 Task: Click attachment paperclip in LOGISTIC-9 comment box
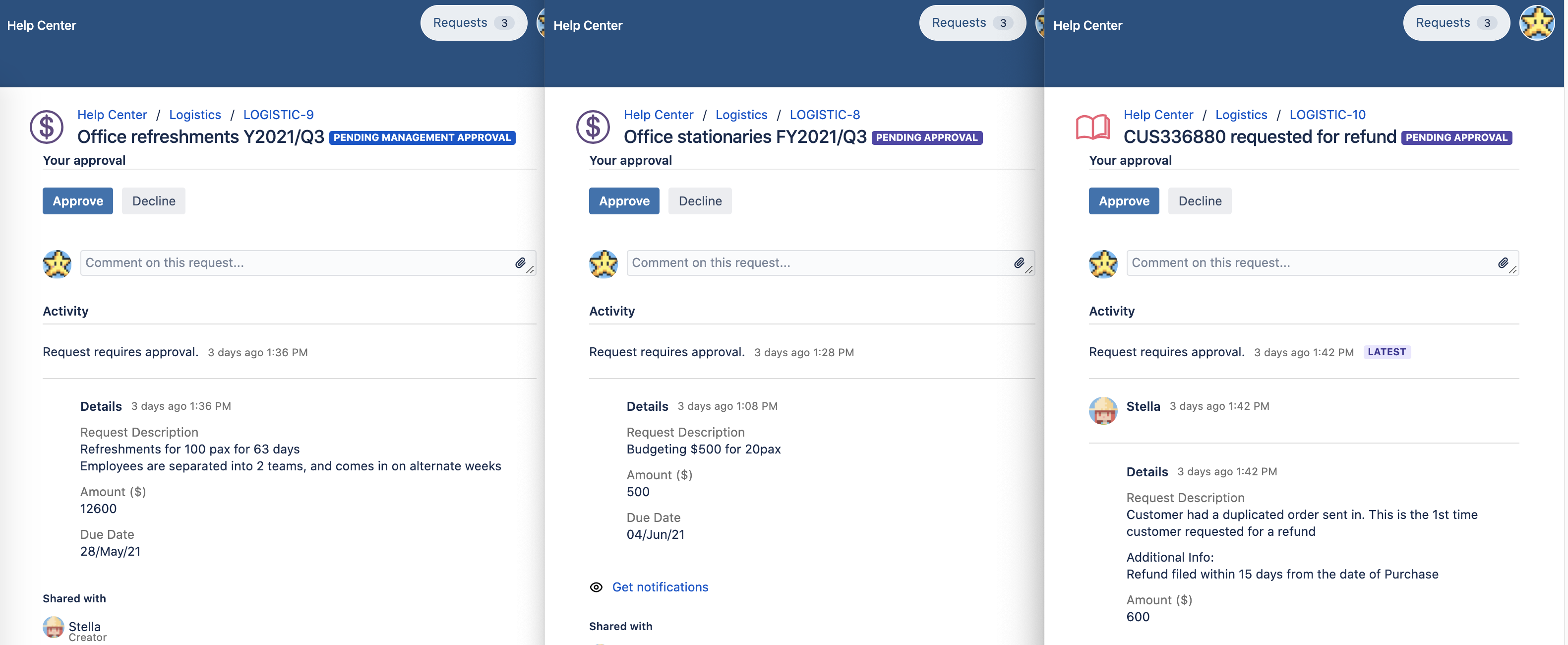(x=520, y=262)
